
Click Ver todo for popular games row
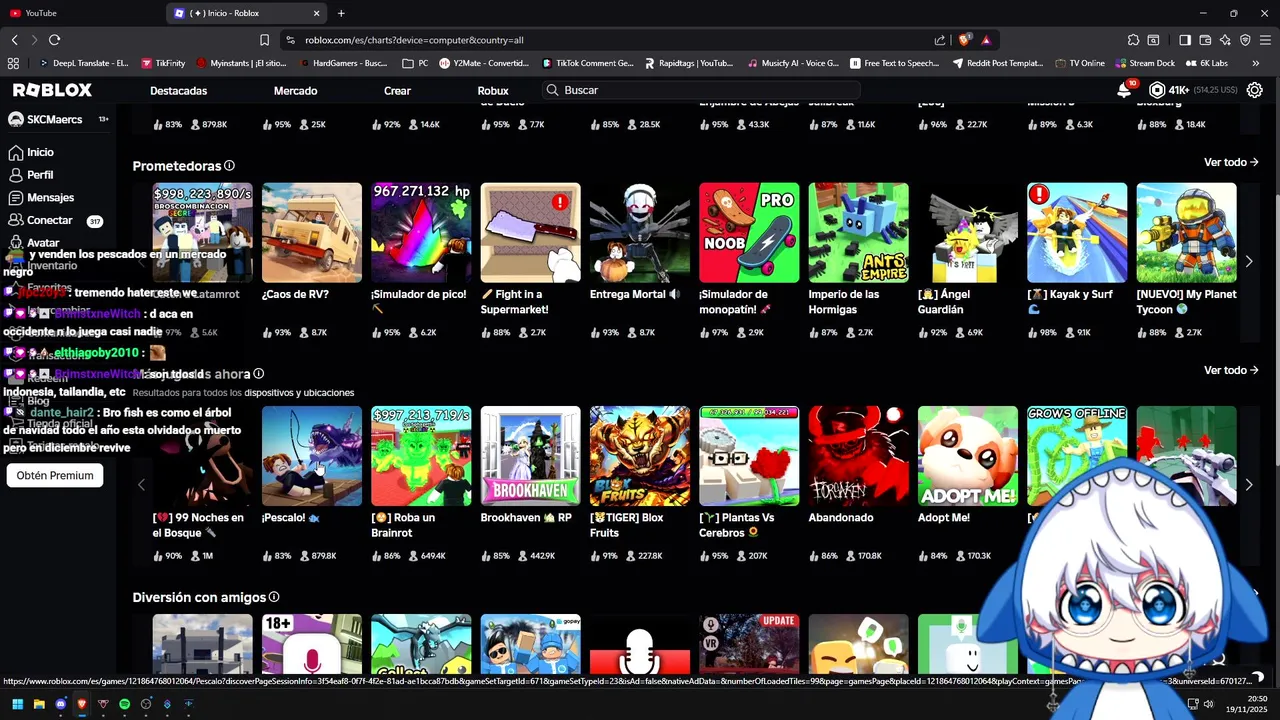(1231, 370)
